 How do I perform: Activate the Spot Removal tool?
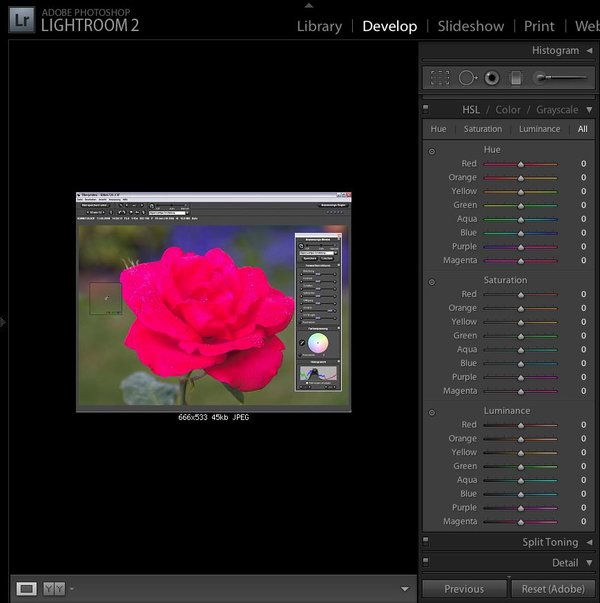coord(467,77)
